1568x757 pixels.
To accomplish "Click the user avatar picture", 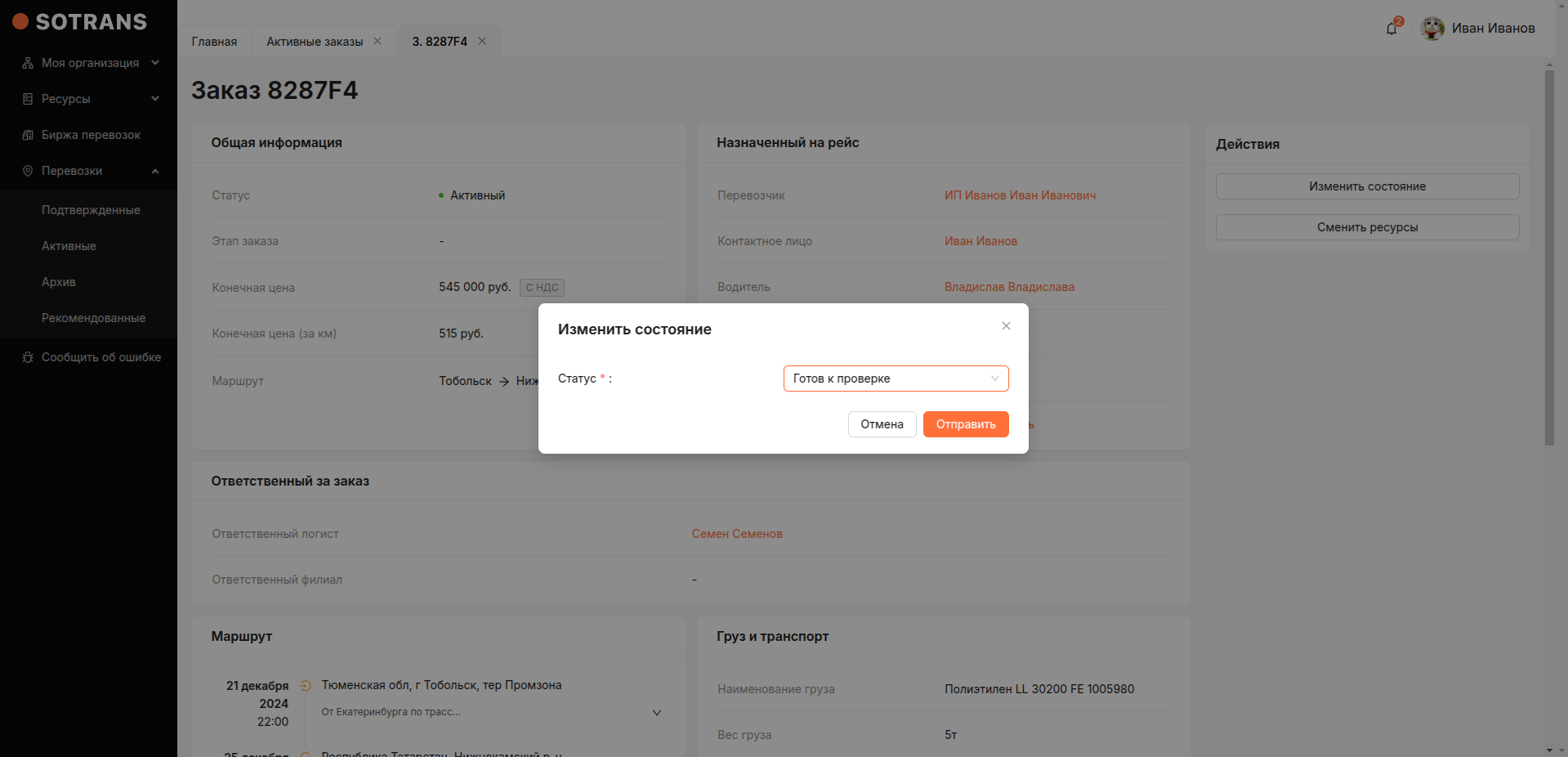I will [x=1432, y=29].
